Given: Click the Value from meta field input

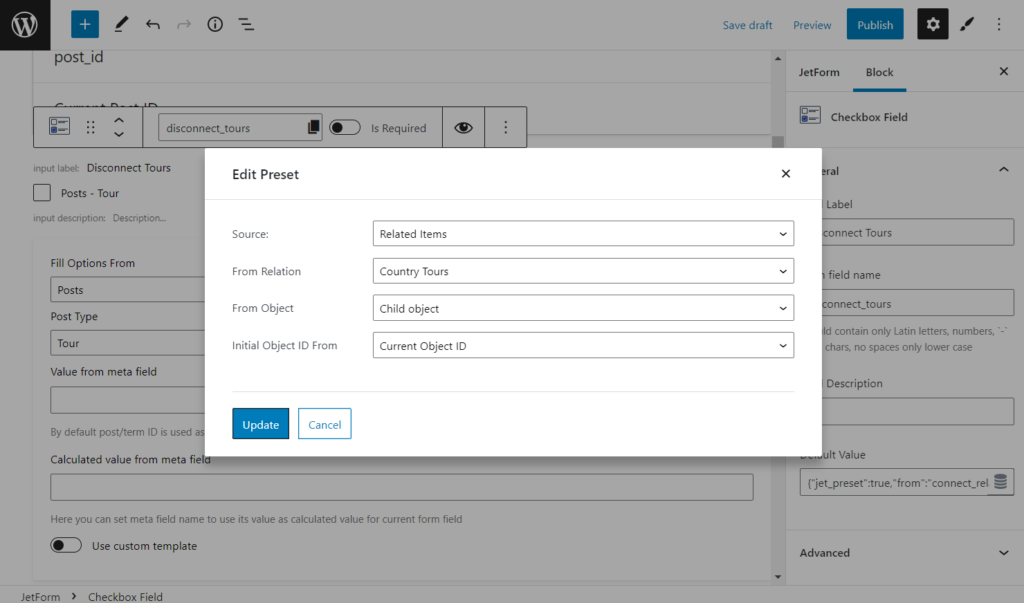Looking at the screenshot, I should 128,400.
